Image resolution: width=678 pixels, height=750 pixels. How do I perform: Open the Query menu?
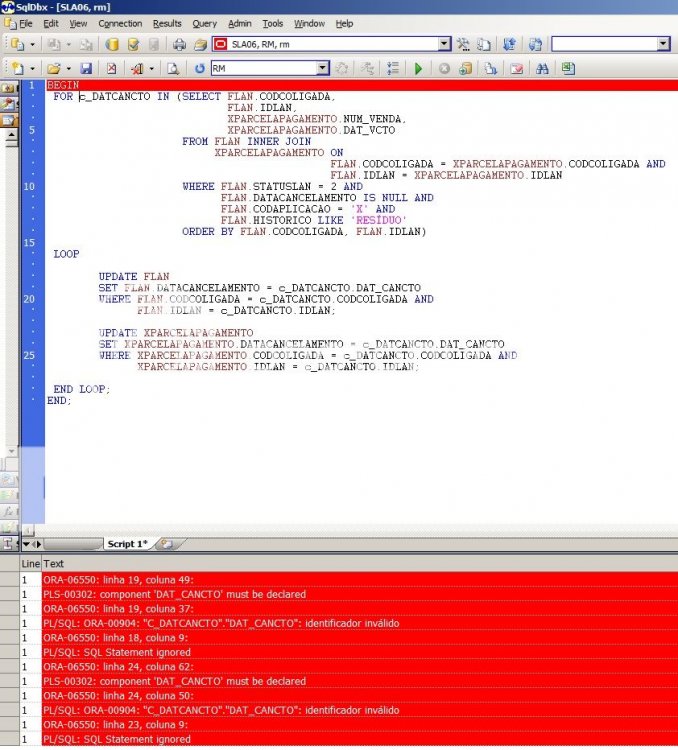click(204, 23)
